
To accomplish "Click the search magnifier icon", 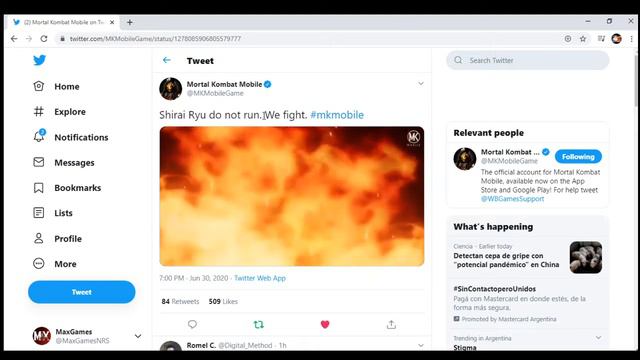I will pyautogui.click(x=458, y=60).
